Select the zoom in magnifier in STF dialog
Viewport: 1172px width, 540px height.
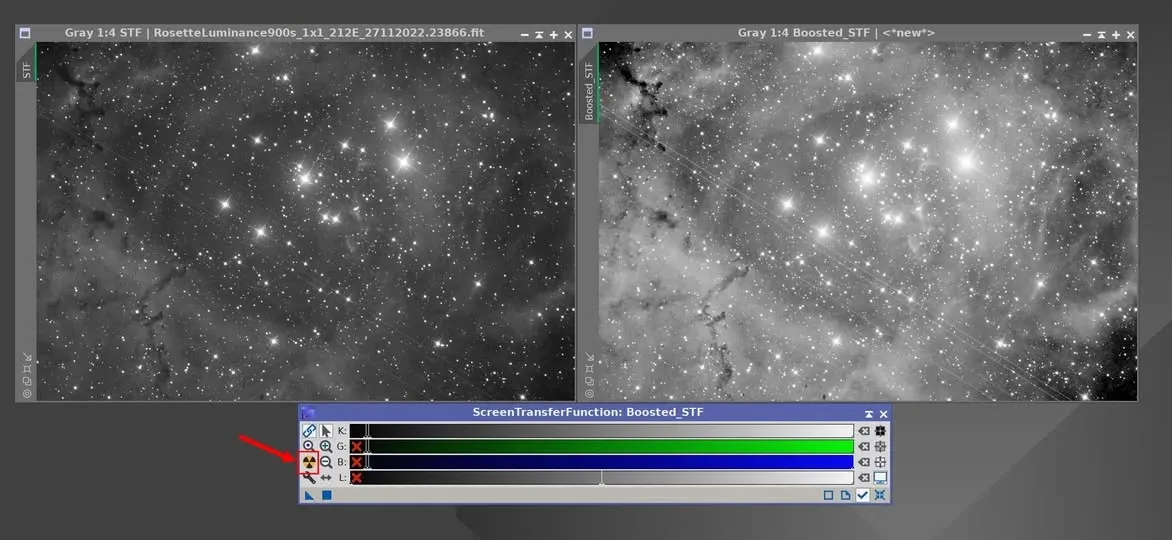tap(326, 447)
